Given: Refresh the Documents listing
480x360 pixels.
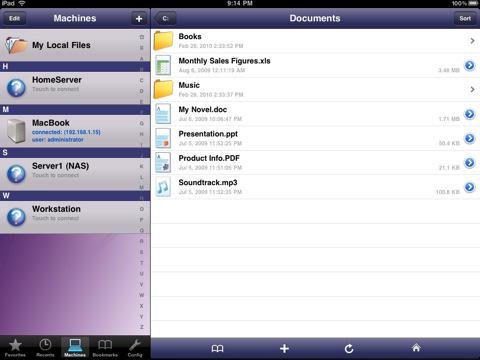Looking at the screenshot, I should point(349,349).
